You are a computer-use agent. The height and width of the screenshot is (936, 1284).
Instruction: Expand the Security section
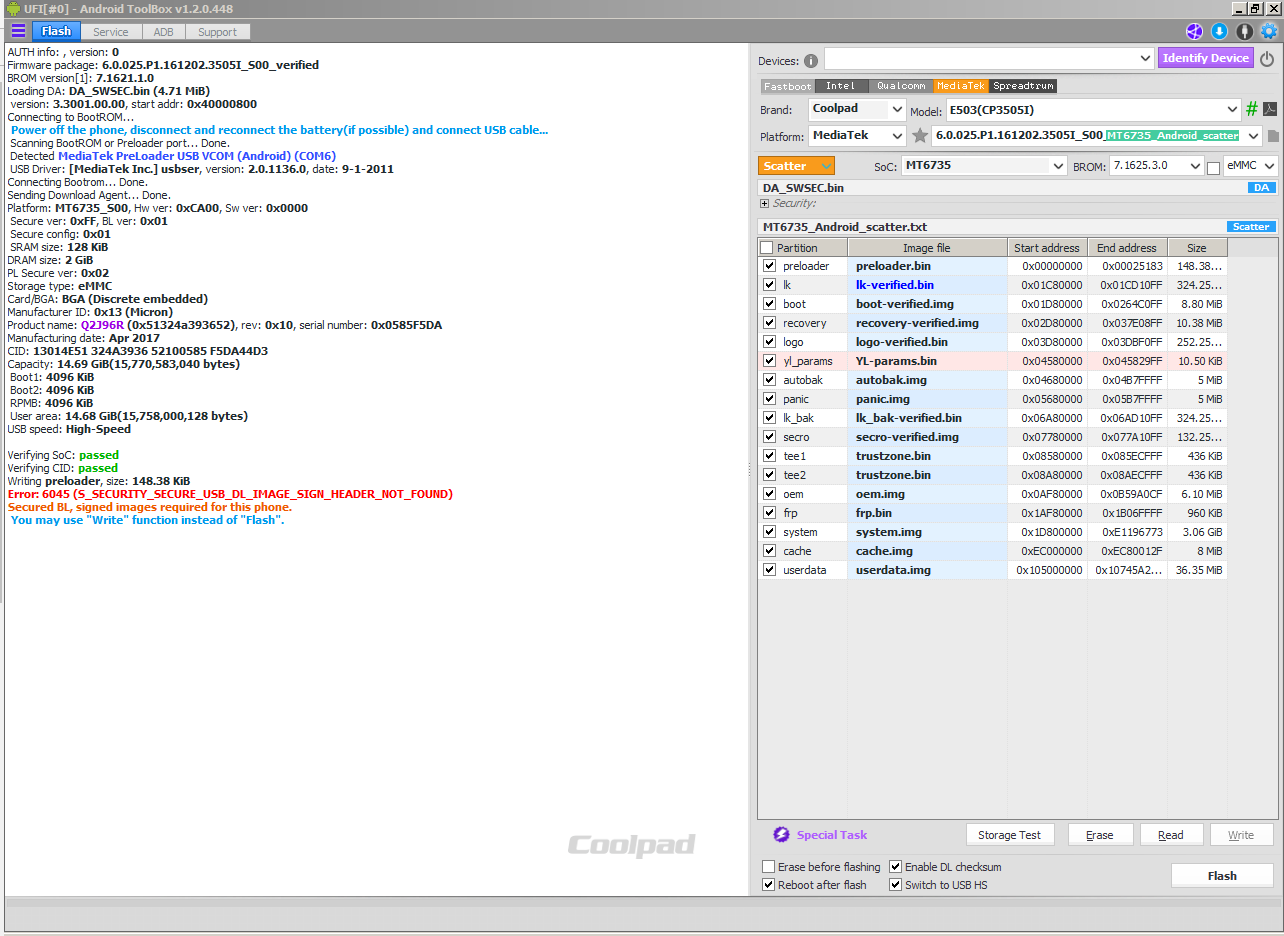765,204
